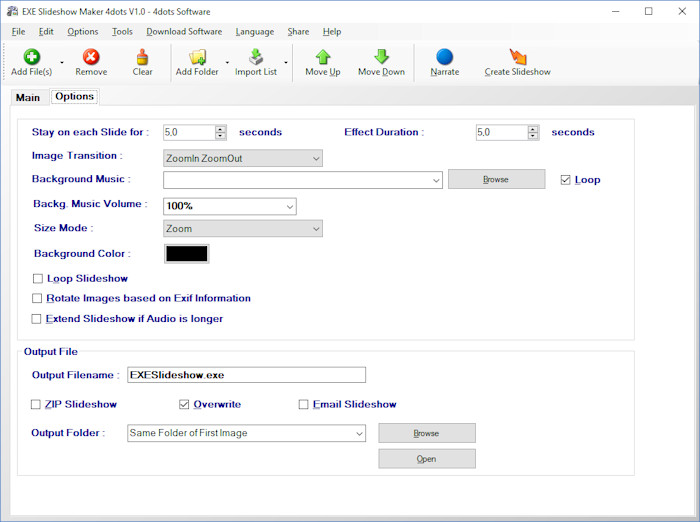This screenshot has height=522, width=700.
Task: Open the Add File(s) dropdown arrow
Action: [x=62, y=63]
